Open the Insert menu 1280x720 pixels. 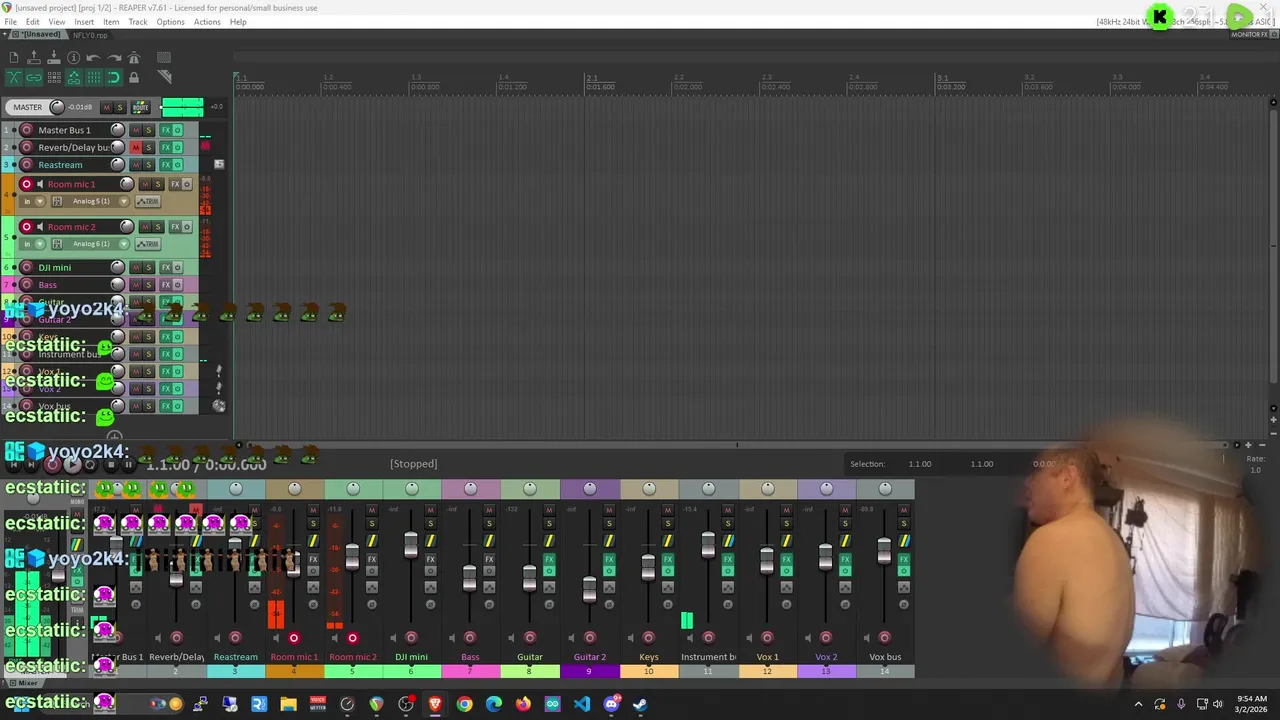click(84, 22)
